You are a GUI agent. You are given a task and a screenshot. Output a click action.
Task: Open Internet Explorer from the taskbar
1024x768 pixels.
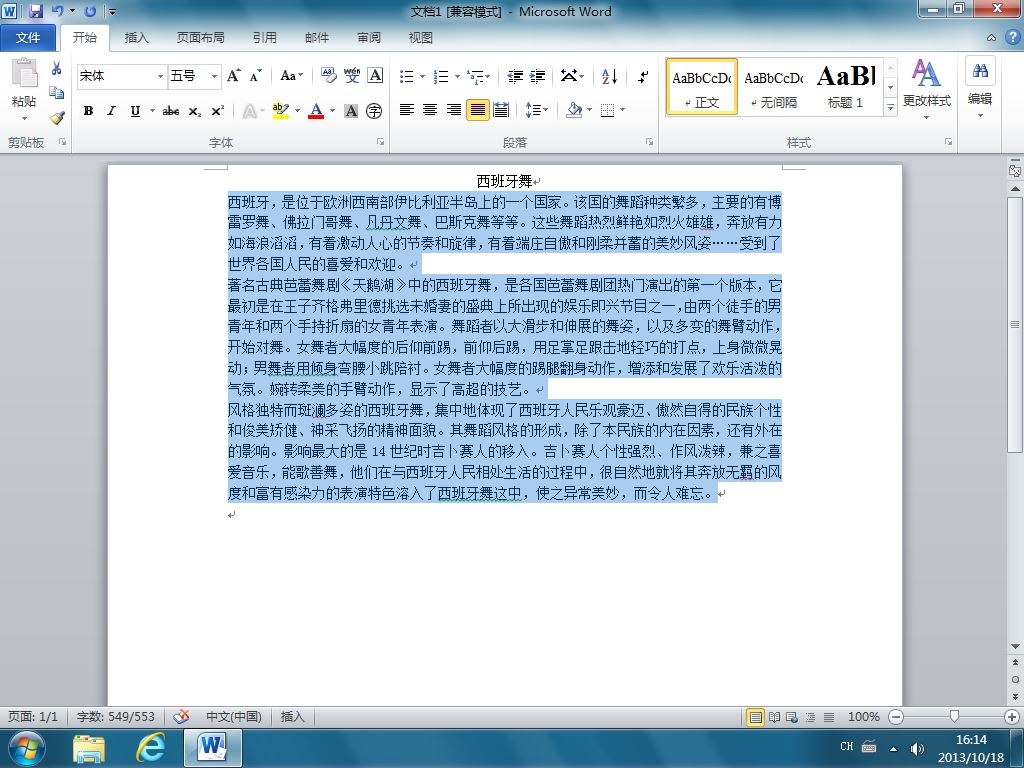[151, 748]
